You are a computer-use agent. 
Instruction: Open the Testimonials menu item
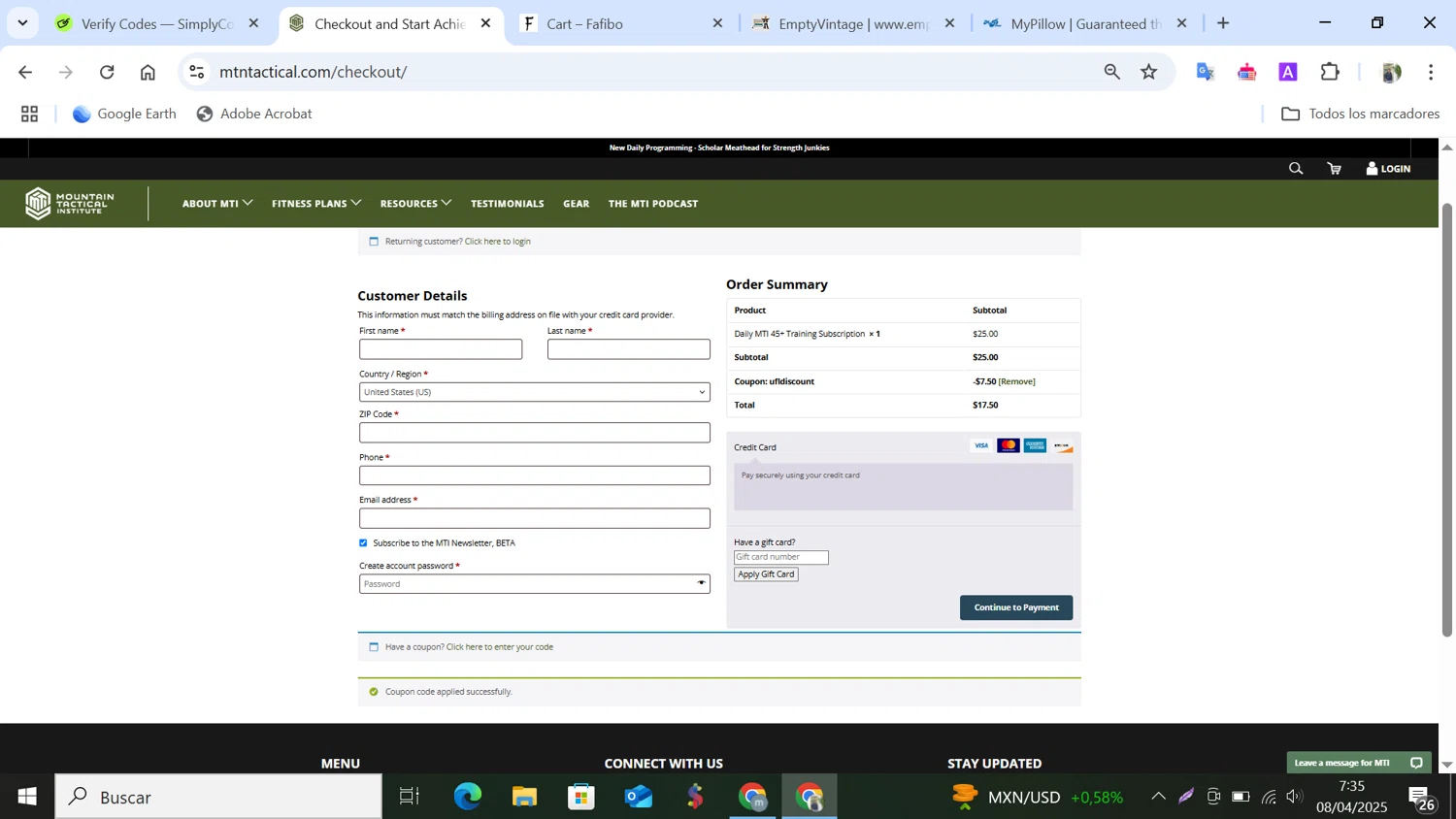[507, 204]
